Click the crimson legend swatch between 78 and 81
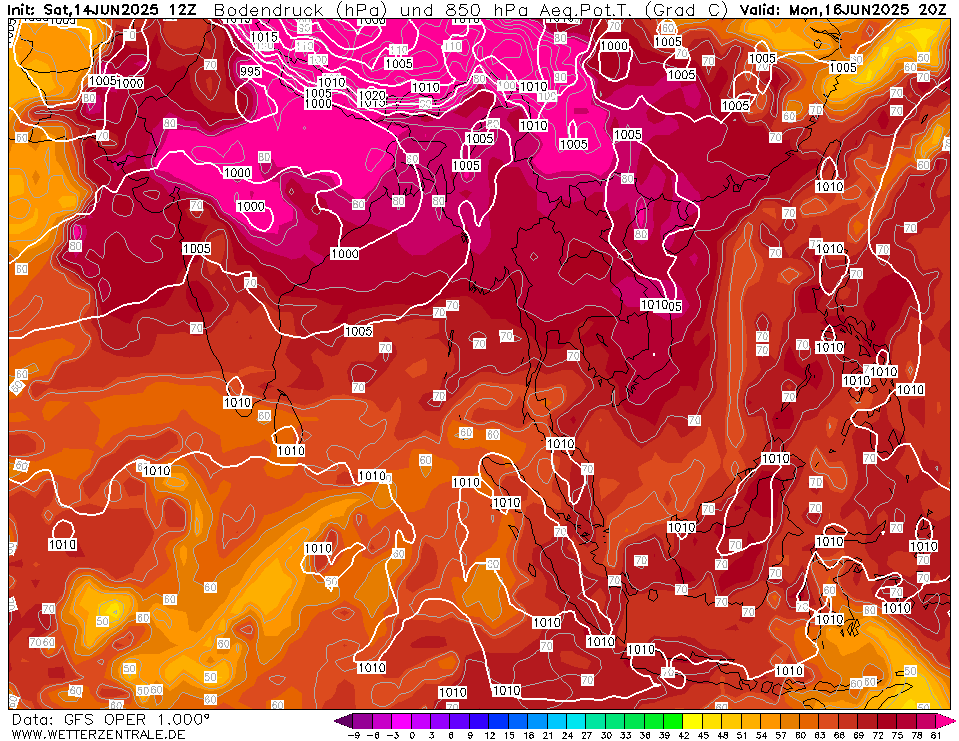 tap(926, 721)
